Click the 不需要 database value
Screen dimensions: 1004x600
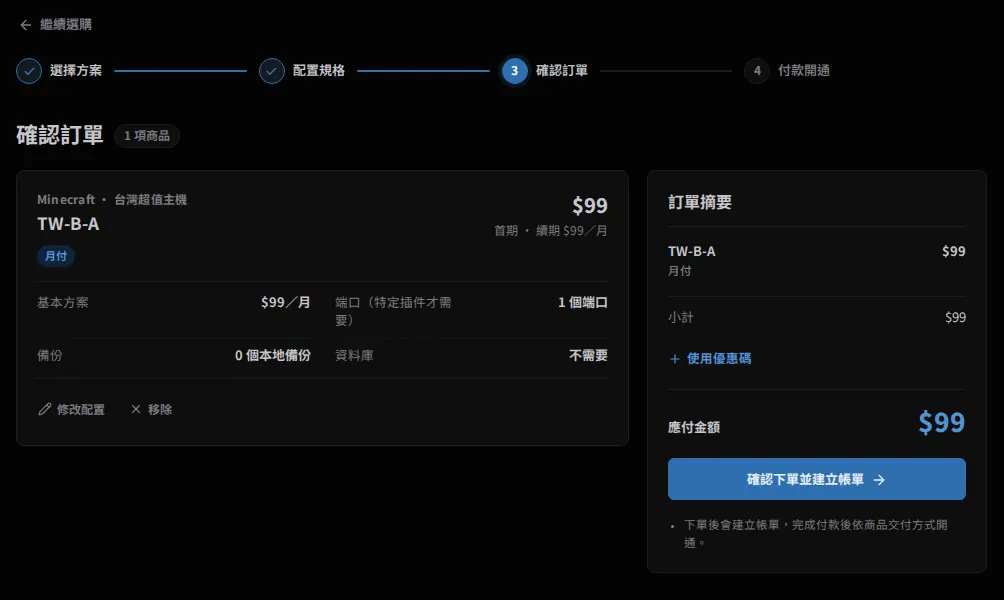pos(588,355)
